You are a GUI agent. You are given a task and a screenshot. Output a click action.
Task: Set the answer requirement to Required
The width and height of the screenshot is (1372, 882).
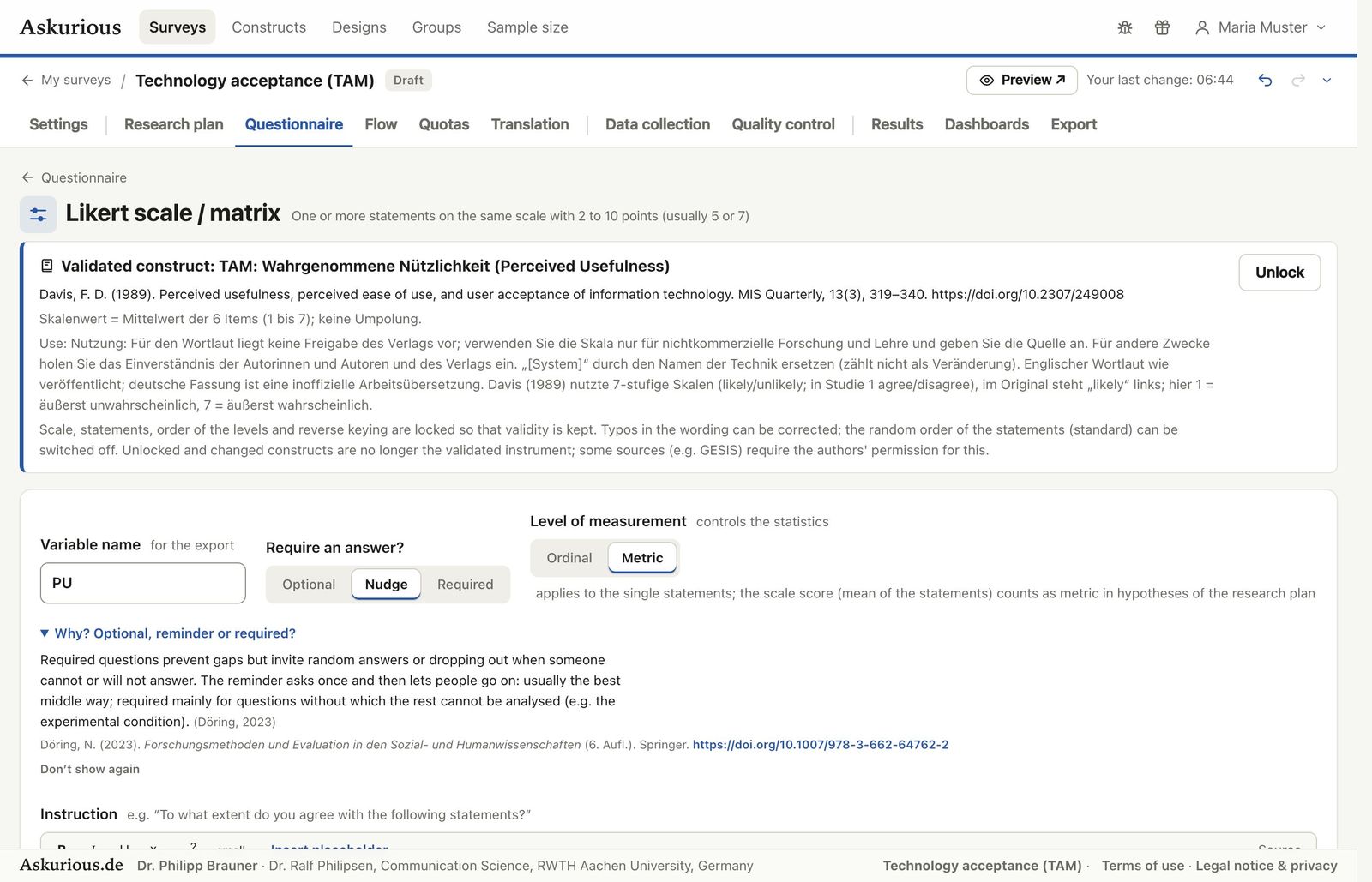(x=466, y=585)
